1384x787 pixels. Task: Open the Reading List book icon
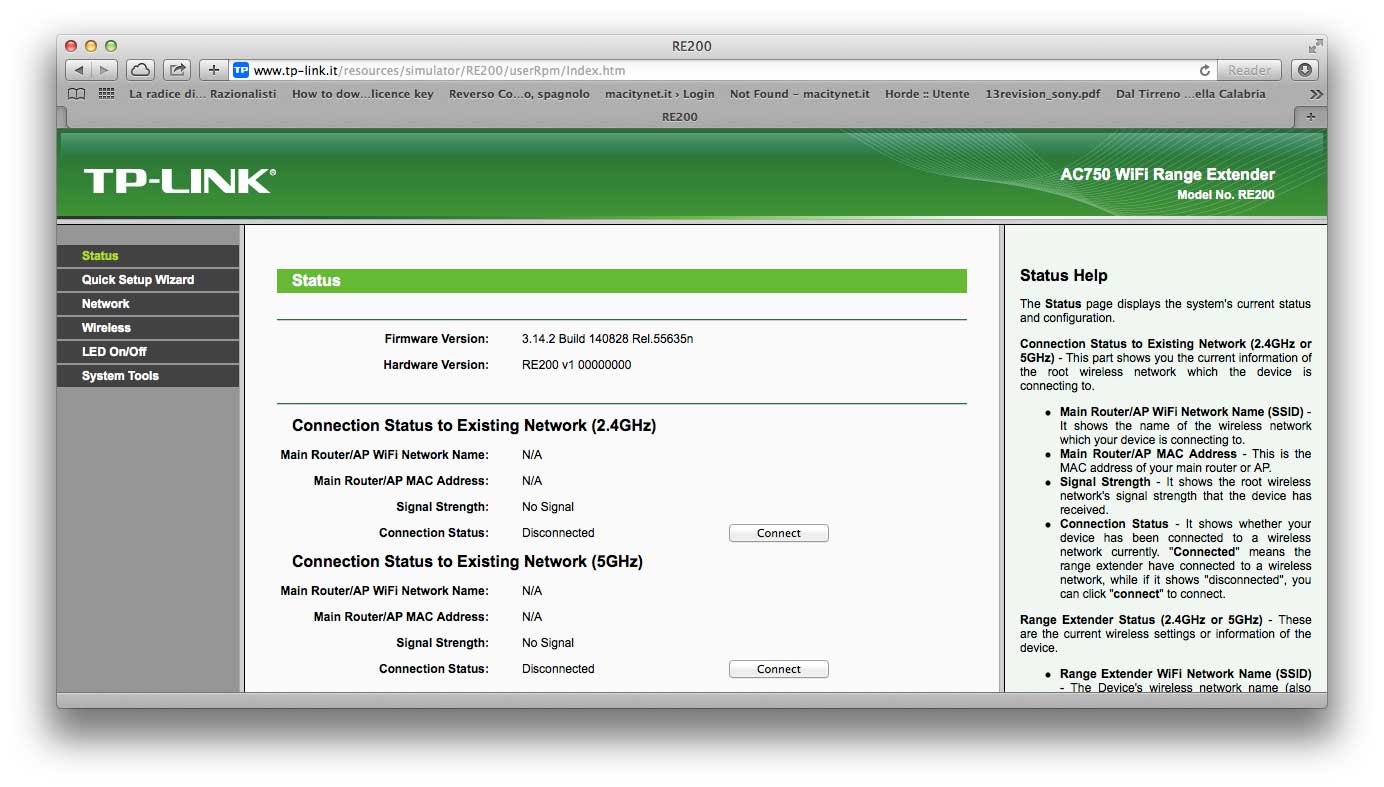pyautogui.click(x=76, y=94)
